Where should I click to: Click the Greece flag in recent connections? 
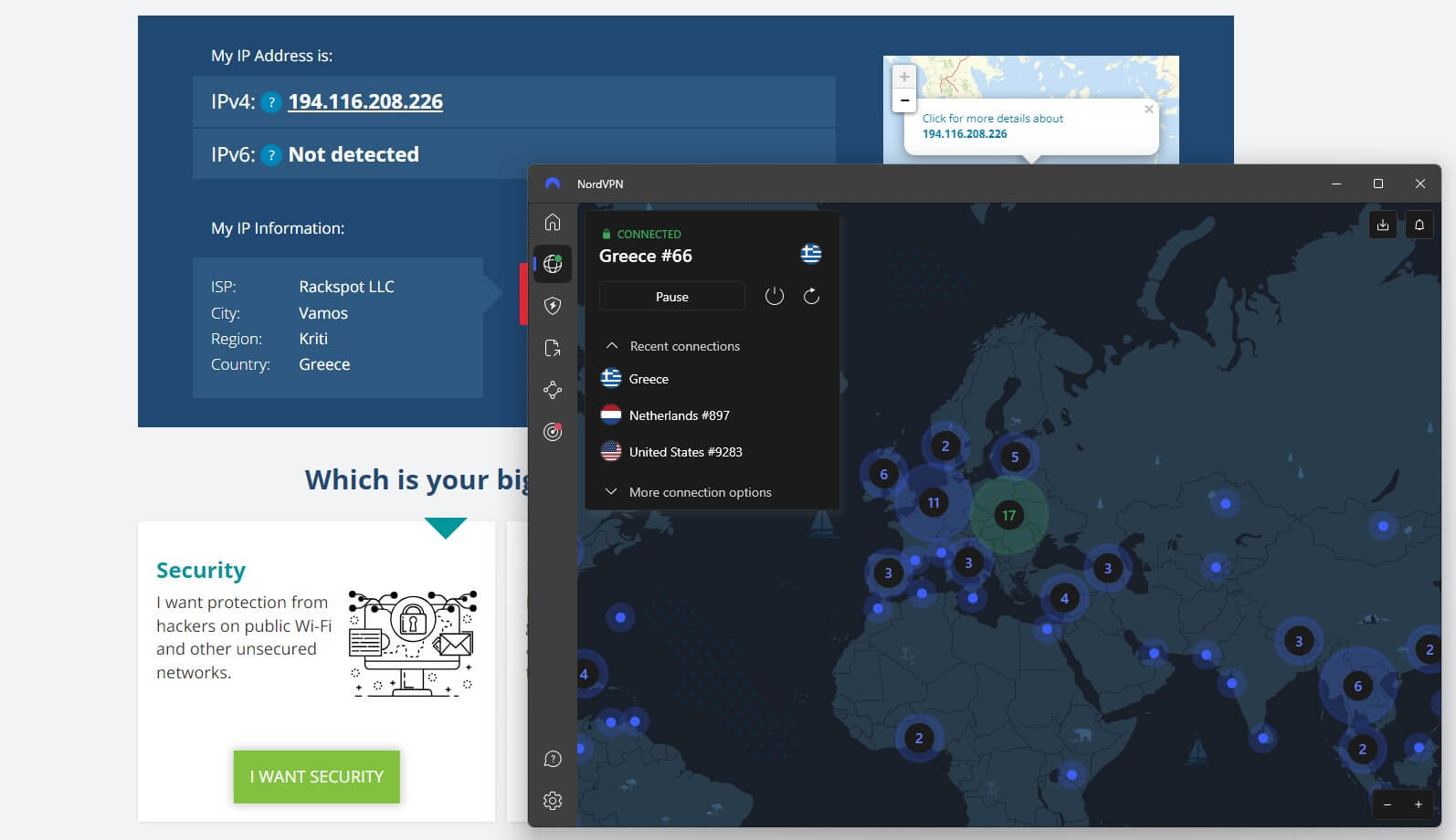(611, 379)
